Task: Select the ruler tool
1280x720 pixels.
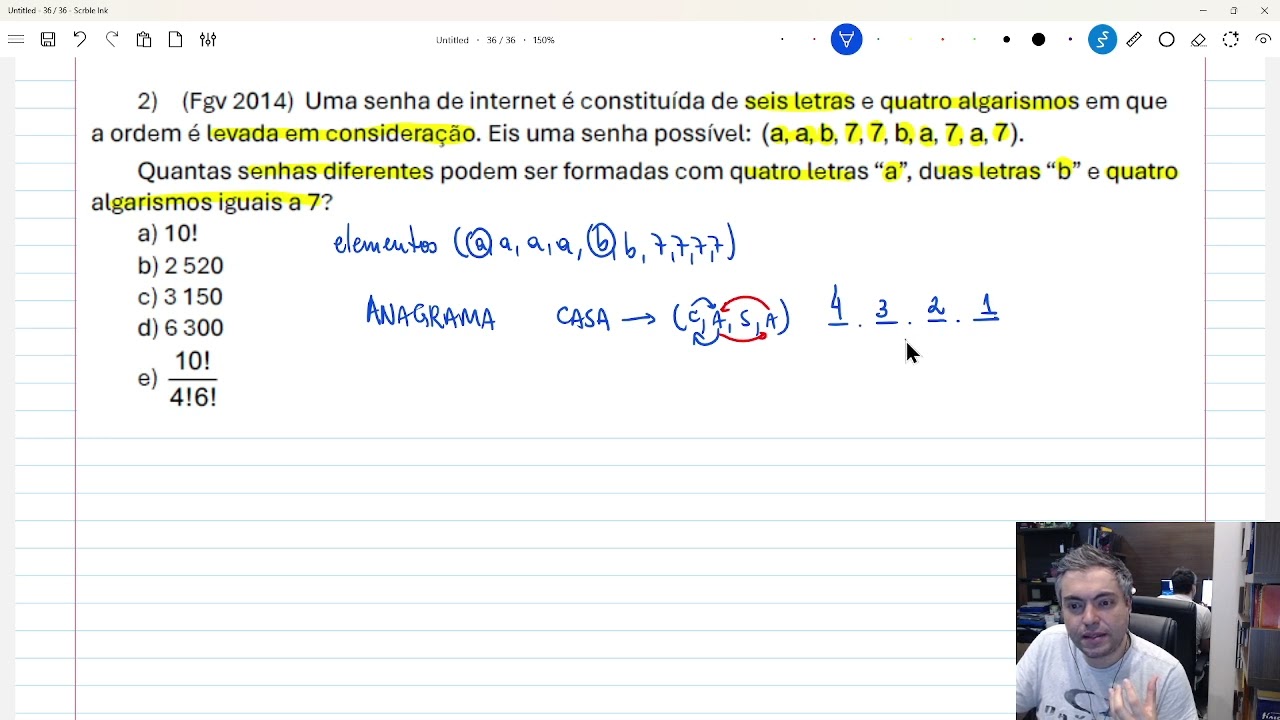Action: [1134, 40]
